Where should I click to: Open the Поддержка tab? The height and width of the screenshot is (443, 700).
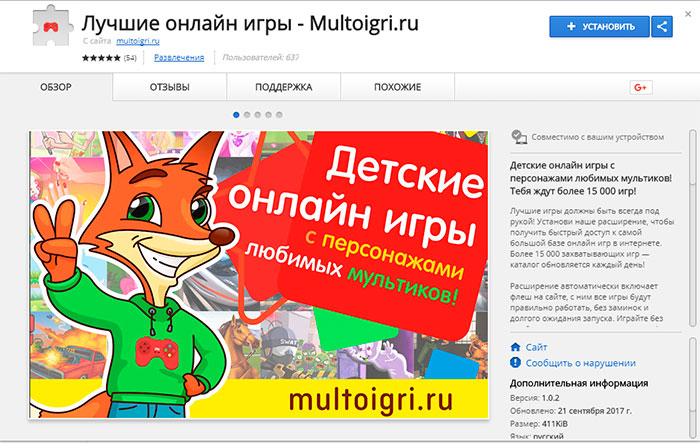point(283,87)
